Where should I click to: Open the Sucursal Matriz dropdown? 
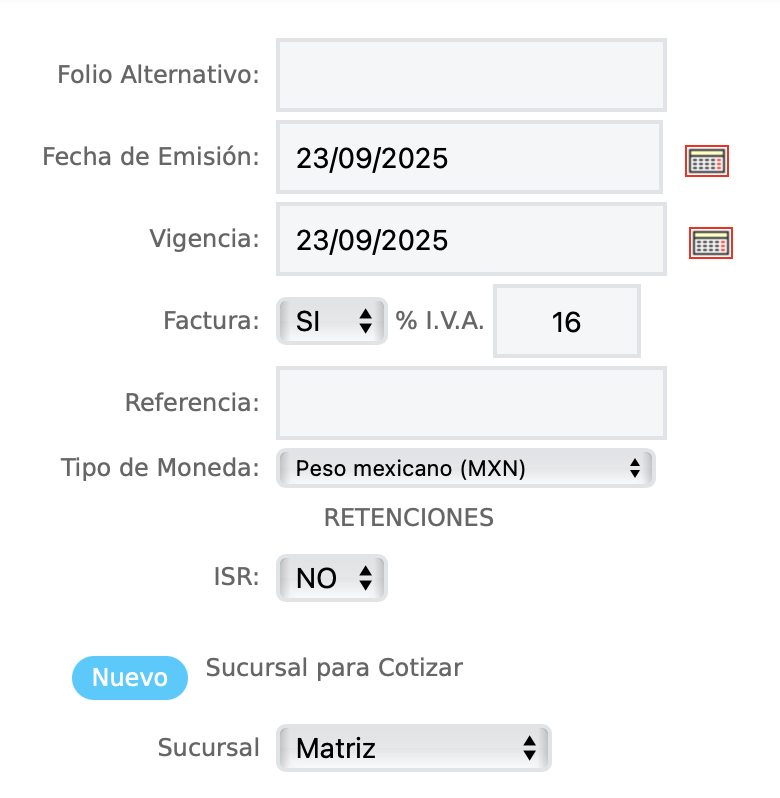point(414,747)
